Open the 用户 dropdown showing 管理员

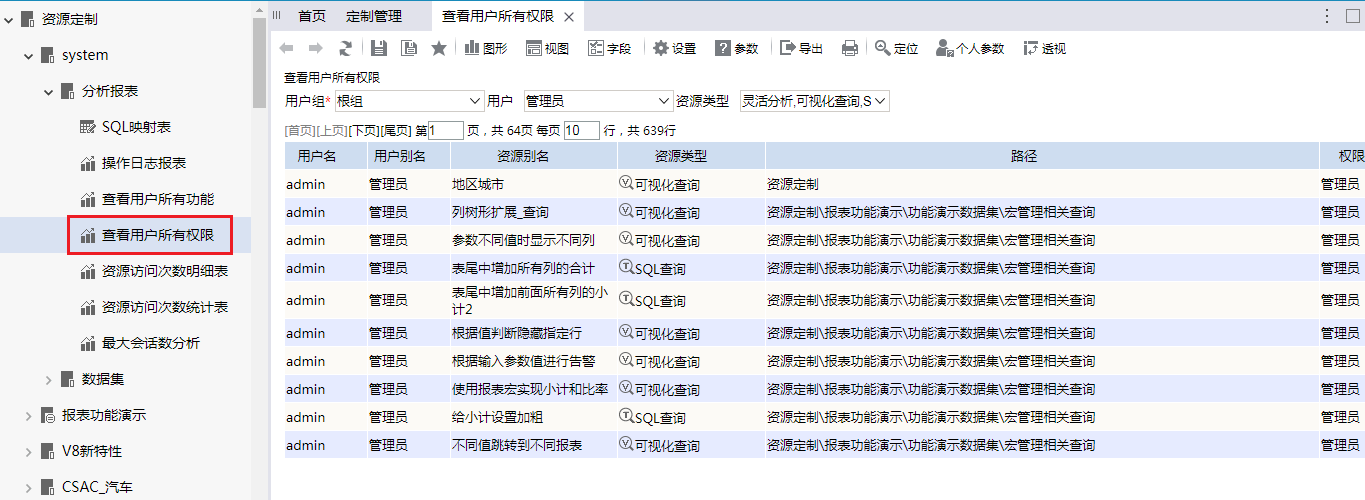coord(598,101)
